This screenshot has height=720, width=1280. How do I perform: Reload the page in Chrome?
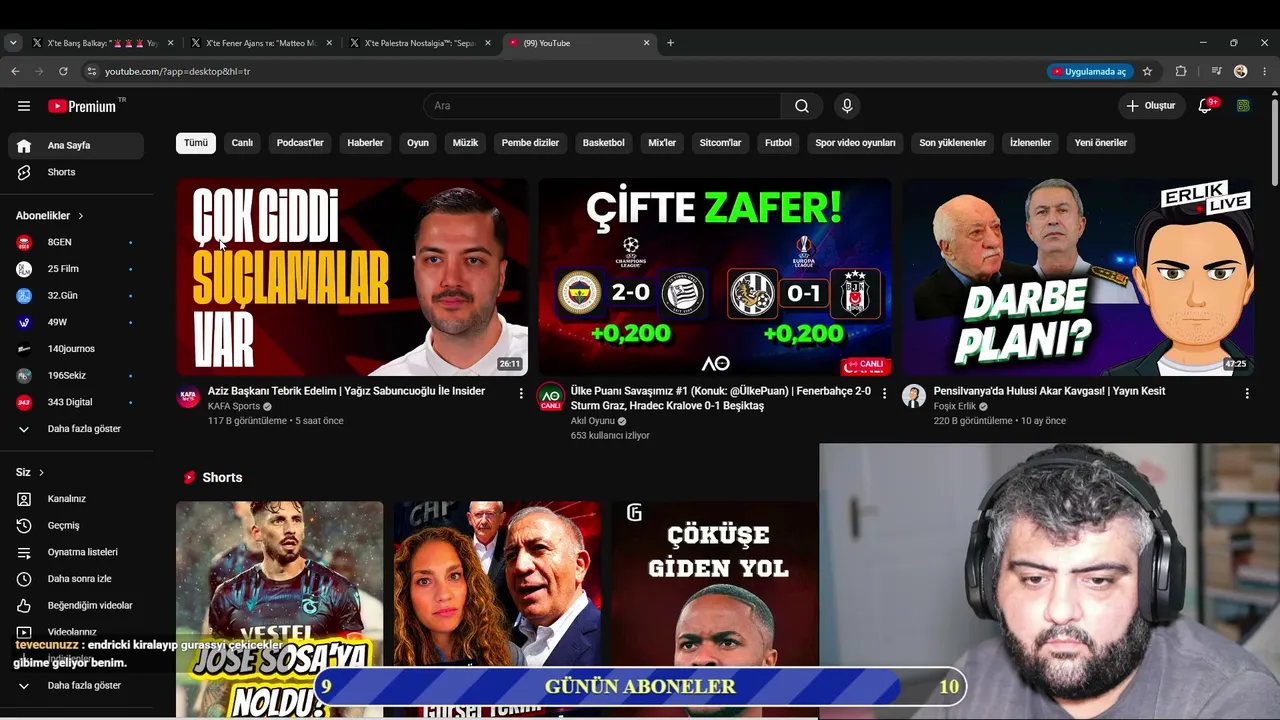63,71
